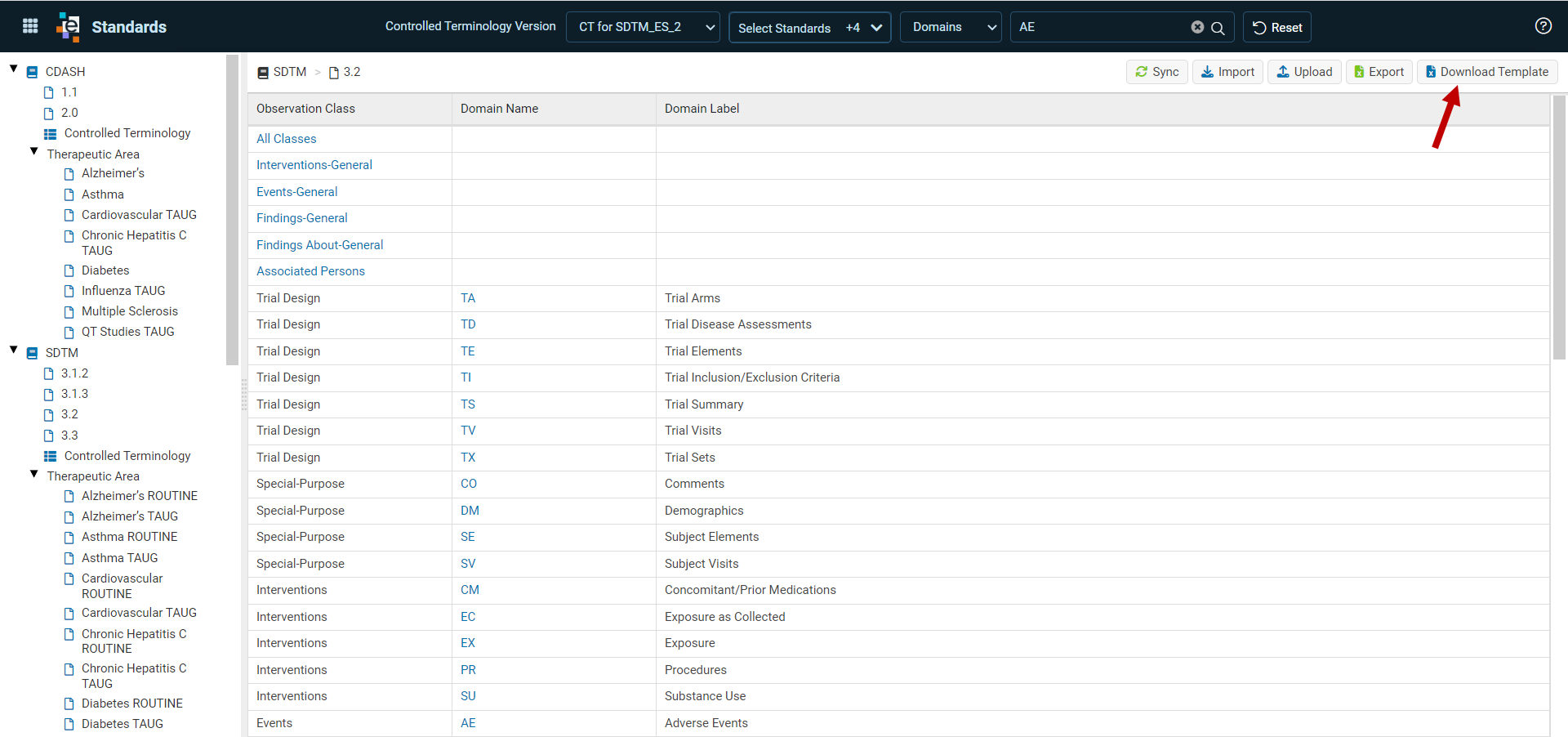Open the Interventions-General link

[314, 165]
